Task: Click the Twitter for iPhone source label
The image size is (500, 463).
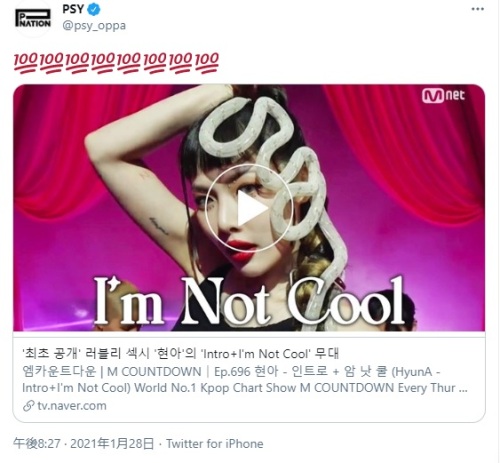Action: [215, 444]
